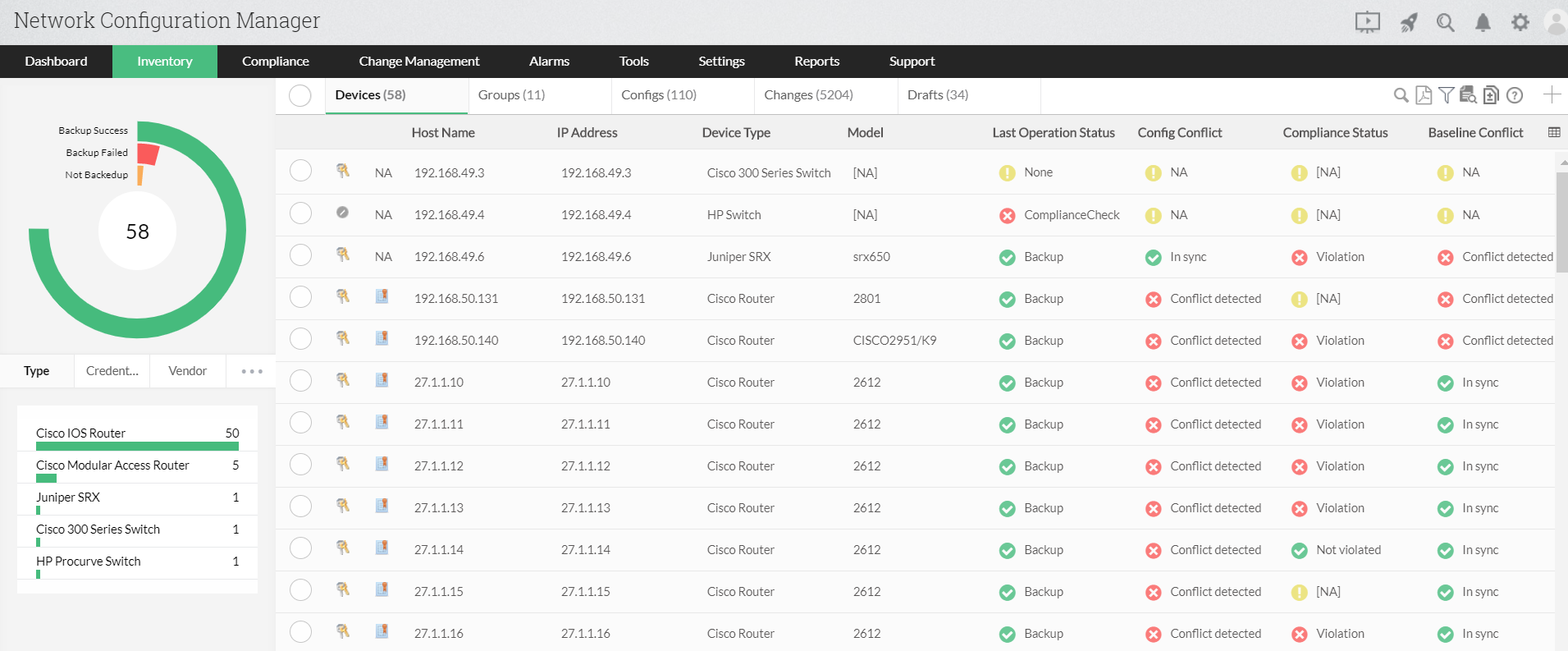Image resolution: width=1568 pixels, height=651 pixels.
Task: Click the plus icon to add device
Action: (x=1552, y=95)
